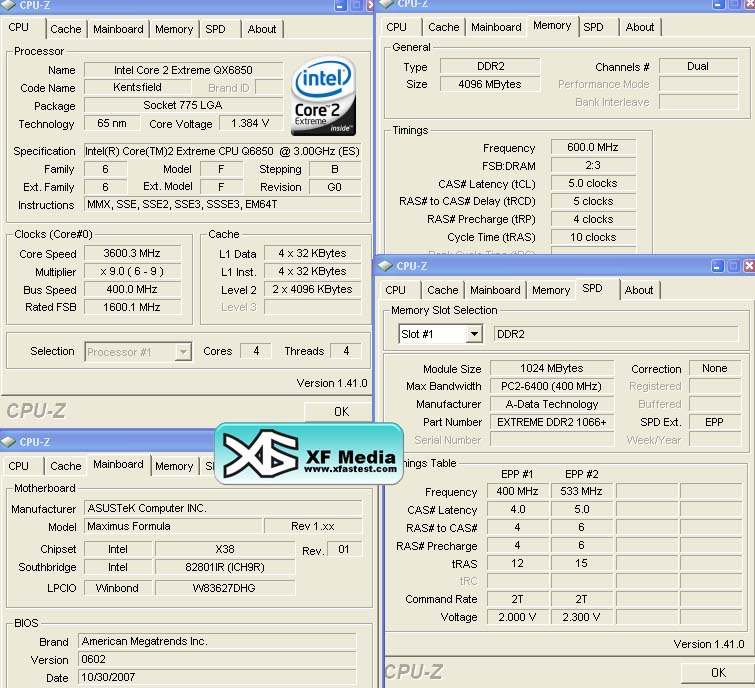Click memory Size value 4096 MBytes
The height and width of the screenshot is (688, 755).
490,84
